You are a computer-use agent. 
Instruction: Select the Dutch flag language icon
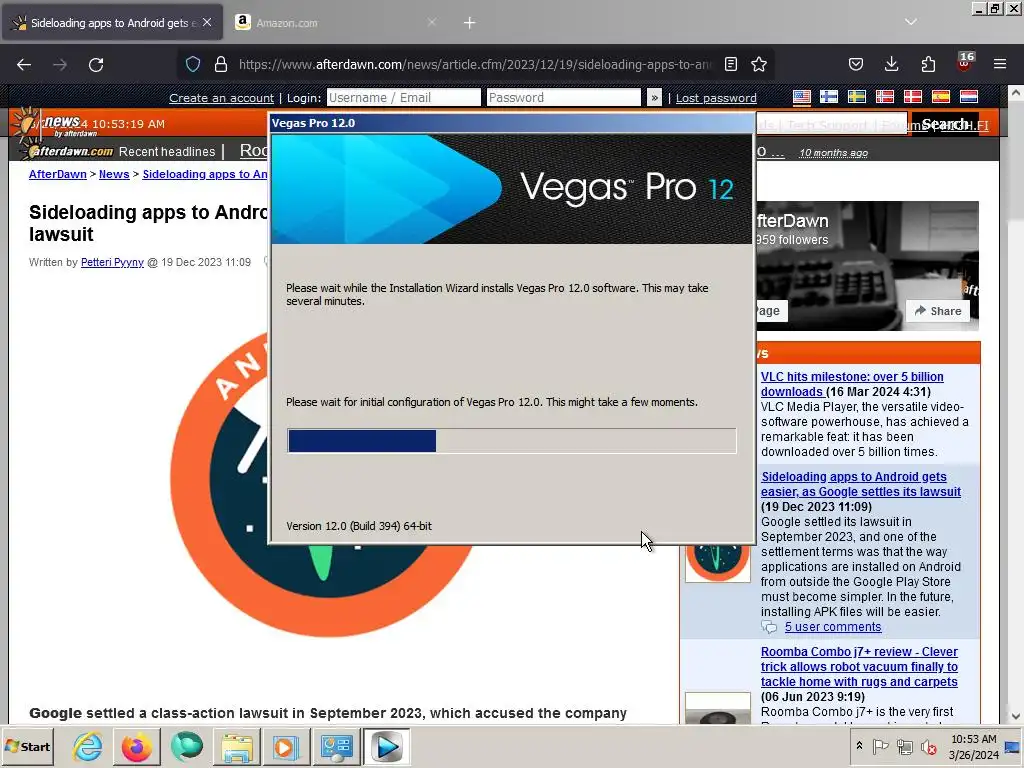[968, 97]
